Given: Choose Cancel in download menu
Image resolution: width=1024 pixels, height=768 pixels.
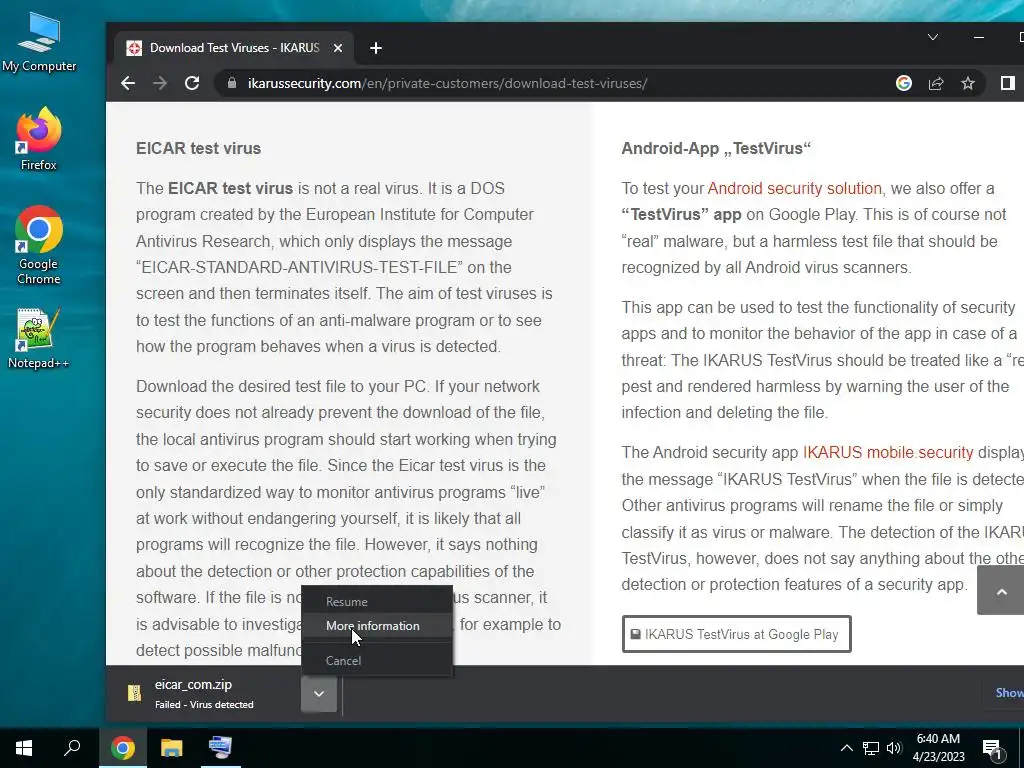Looking at the screenshot, I should click(x=377, y=660).
